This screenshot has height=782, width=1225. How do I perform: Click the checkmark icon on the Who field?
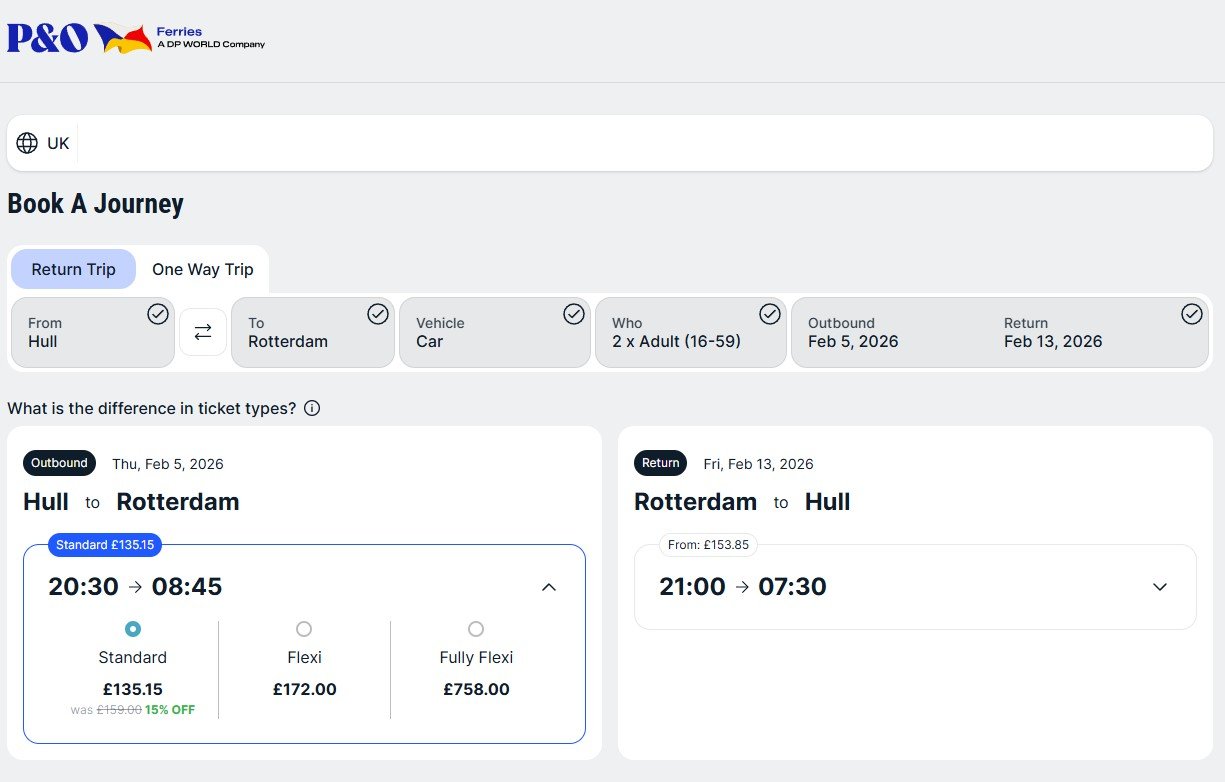coord(770,313)
